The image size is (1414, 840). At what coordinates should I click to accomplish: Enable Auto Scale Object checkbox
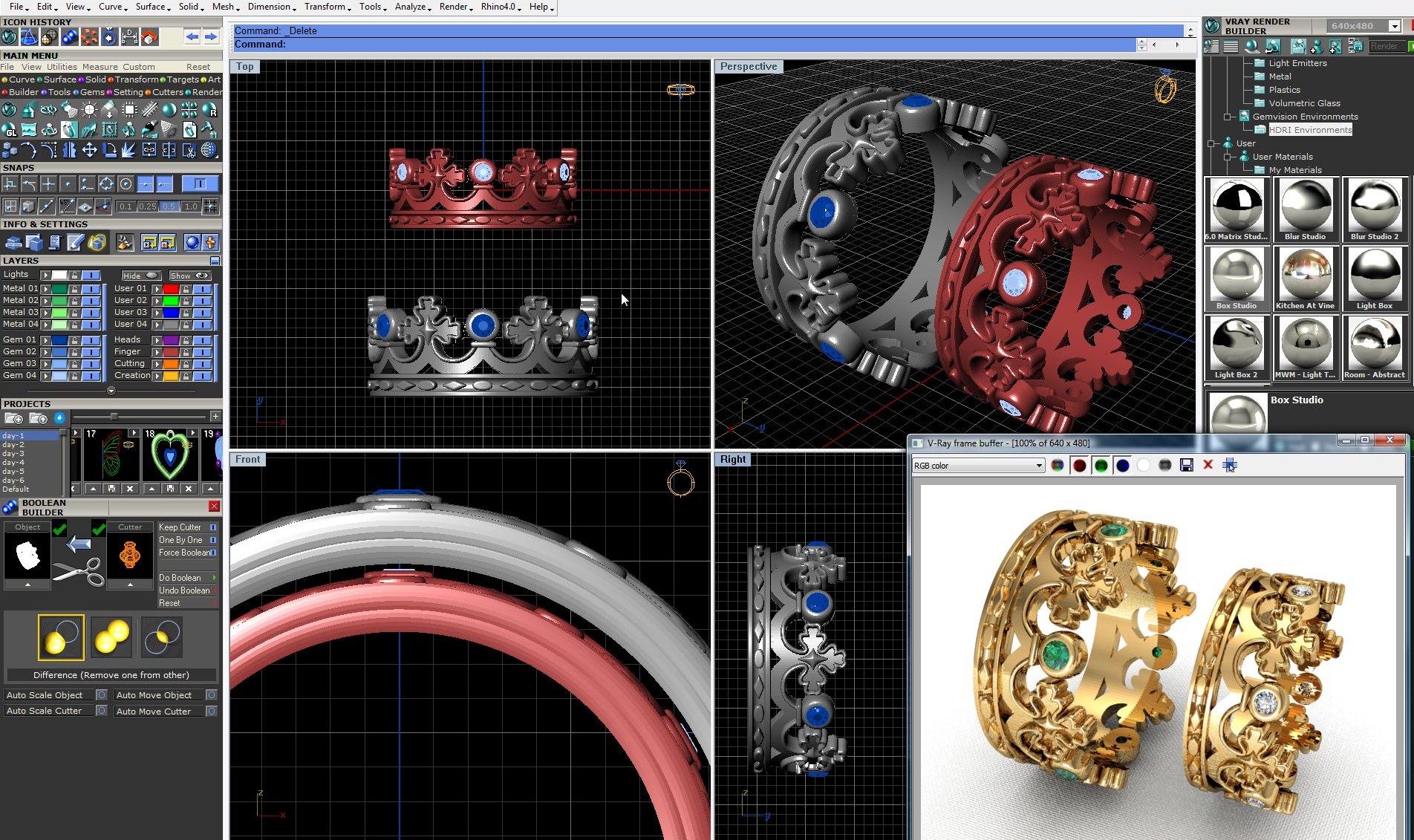click(x=102, y=695)
